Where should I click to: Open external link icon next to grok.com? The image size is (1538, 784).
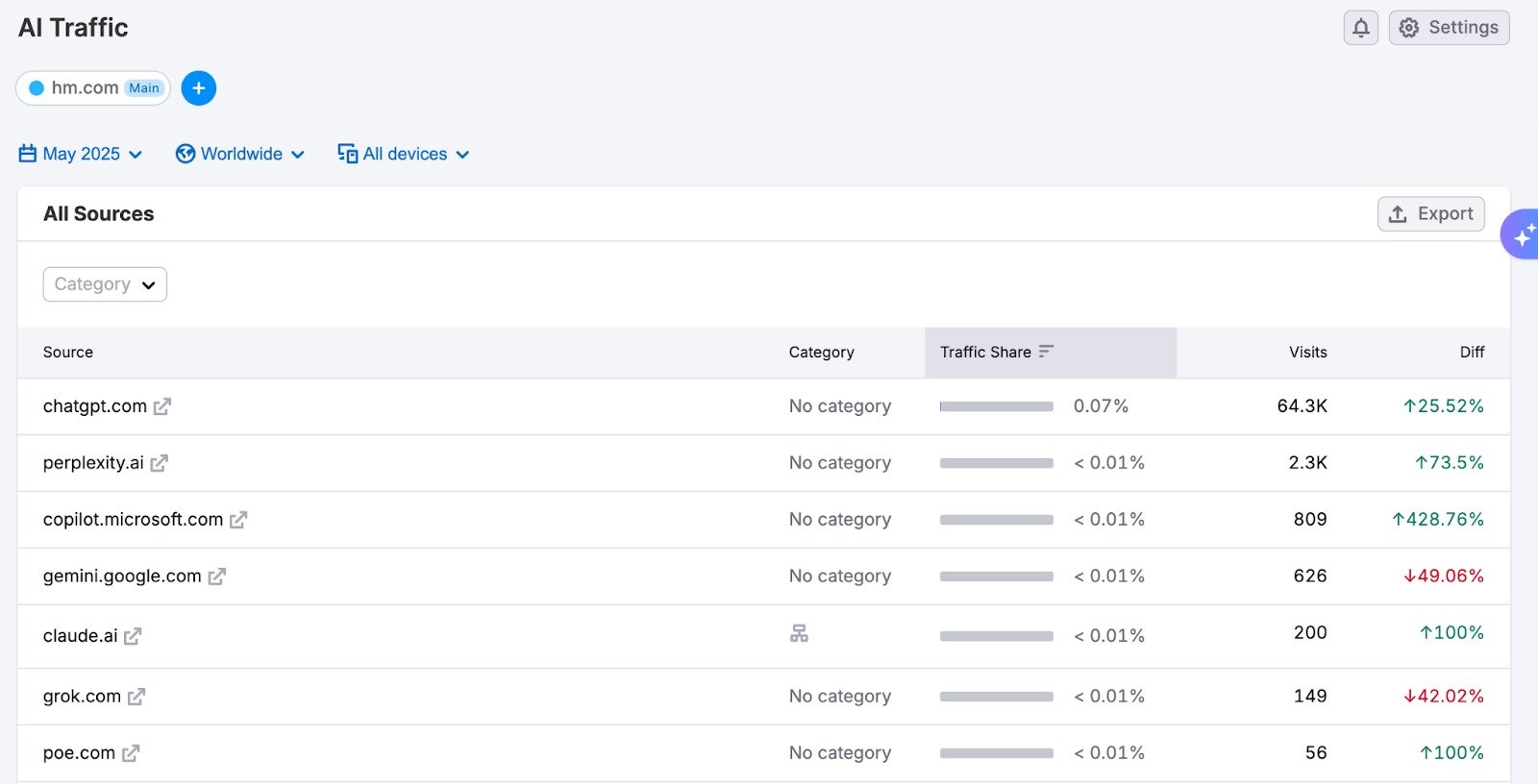coord(136,697)
